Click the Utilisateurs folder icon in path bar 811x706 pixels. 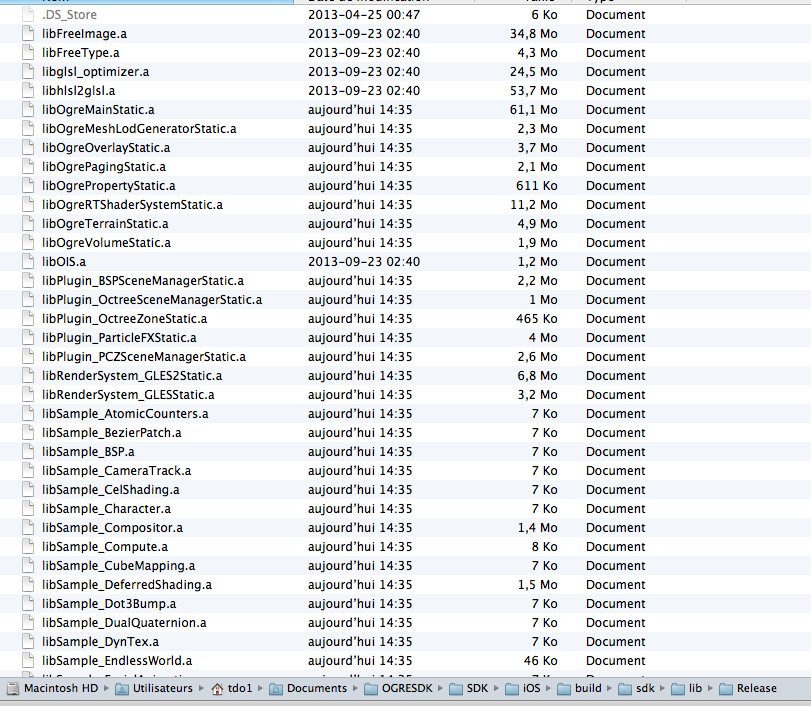122,688
